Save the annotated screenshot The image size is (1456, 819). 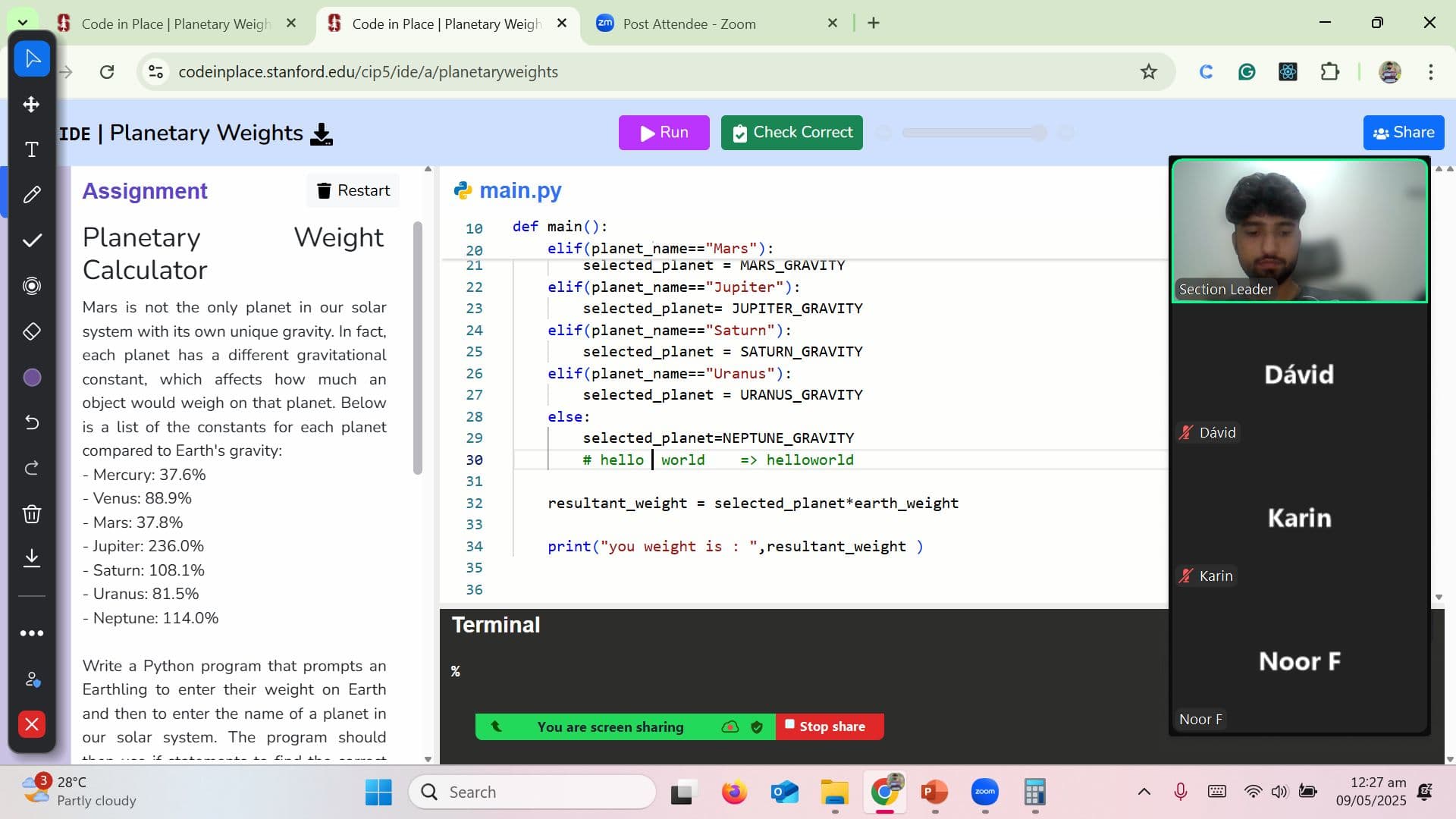(x=31, y=559)
